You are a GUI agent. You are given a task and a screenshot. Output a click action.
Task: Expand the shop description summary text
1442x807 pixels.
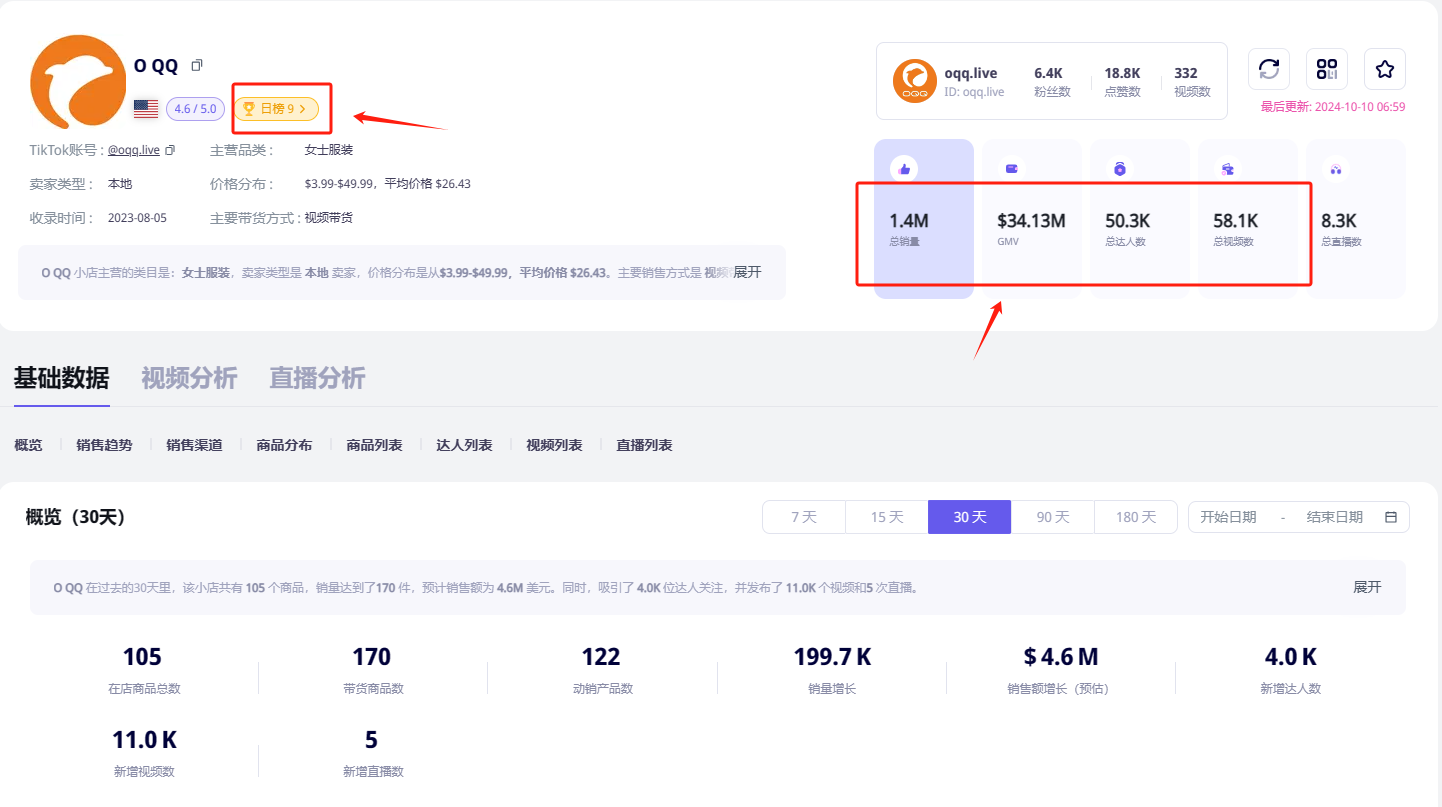[x=747, y=272]
